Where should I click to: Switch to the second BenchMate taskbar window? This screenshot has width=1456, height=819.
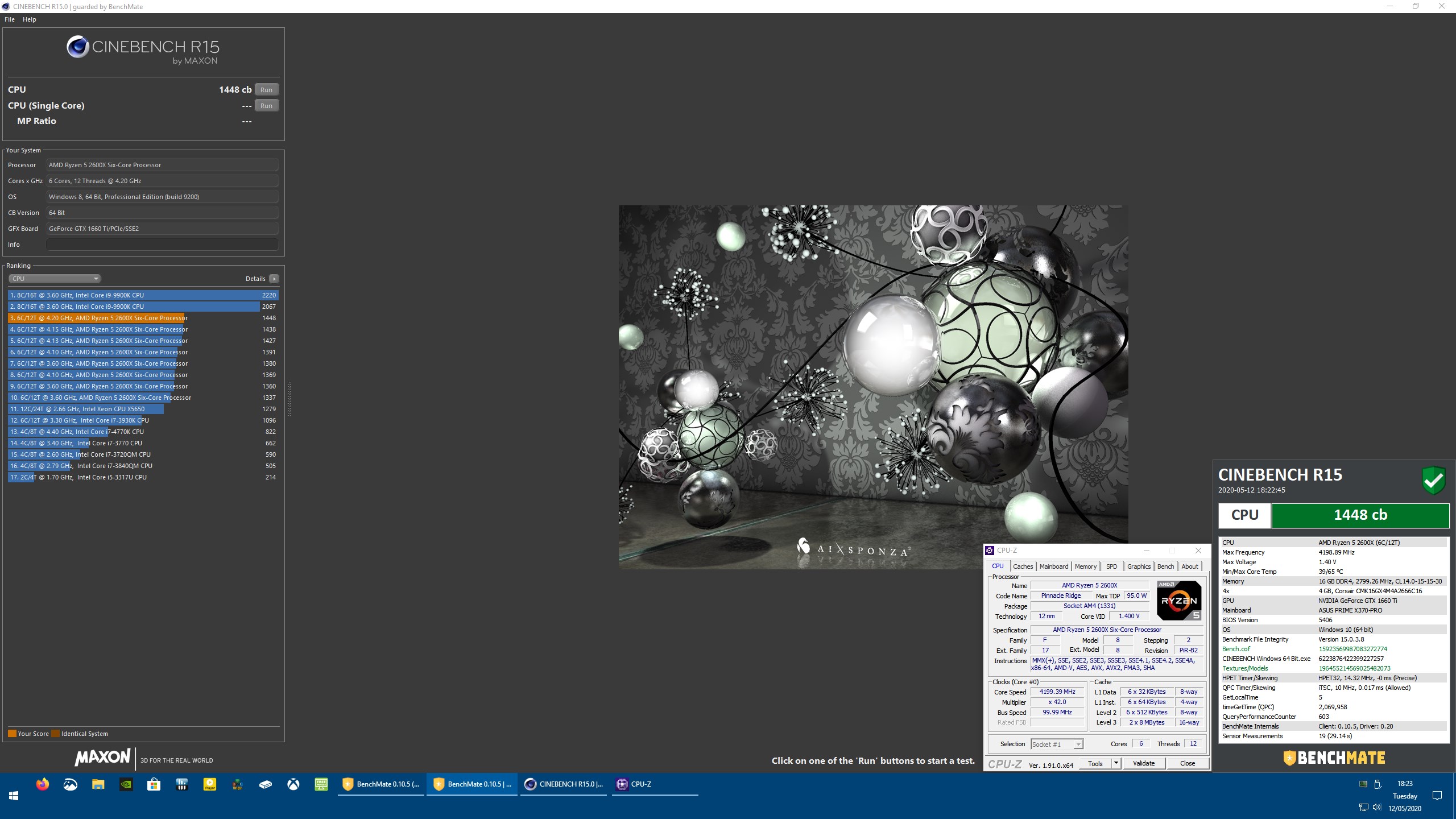click(472, 784)
